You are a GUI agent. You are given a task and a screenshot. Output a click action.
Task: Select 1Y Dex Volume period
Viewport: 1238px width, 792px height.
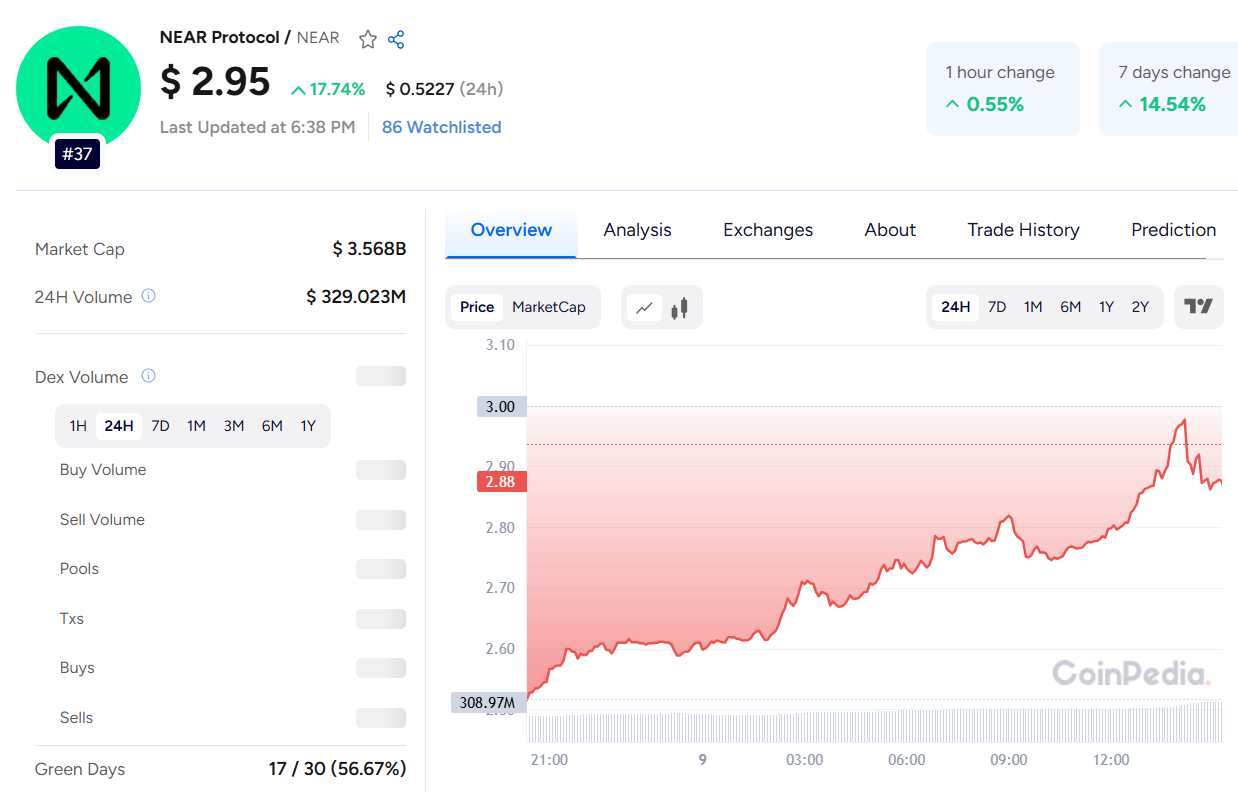pyautogui.click(x=308, y=426)
